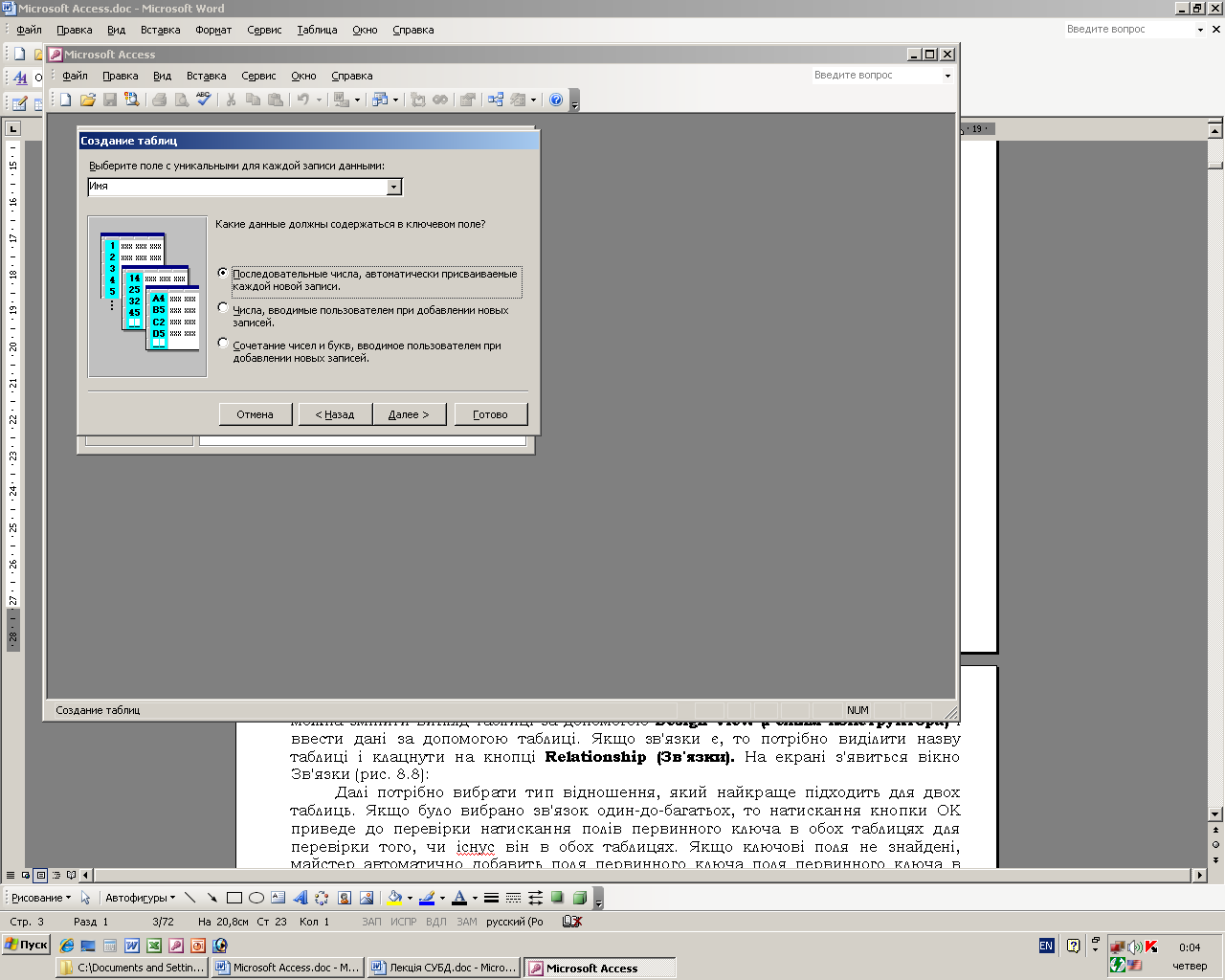Open the Таблица menu in Word window

(317, 30)
